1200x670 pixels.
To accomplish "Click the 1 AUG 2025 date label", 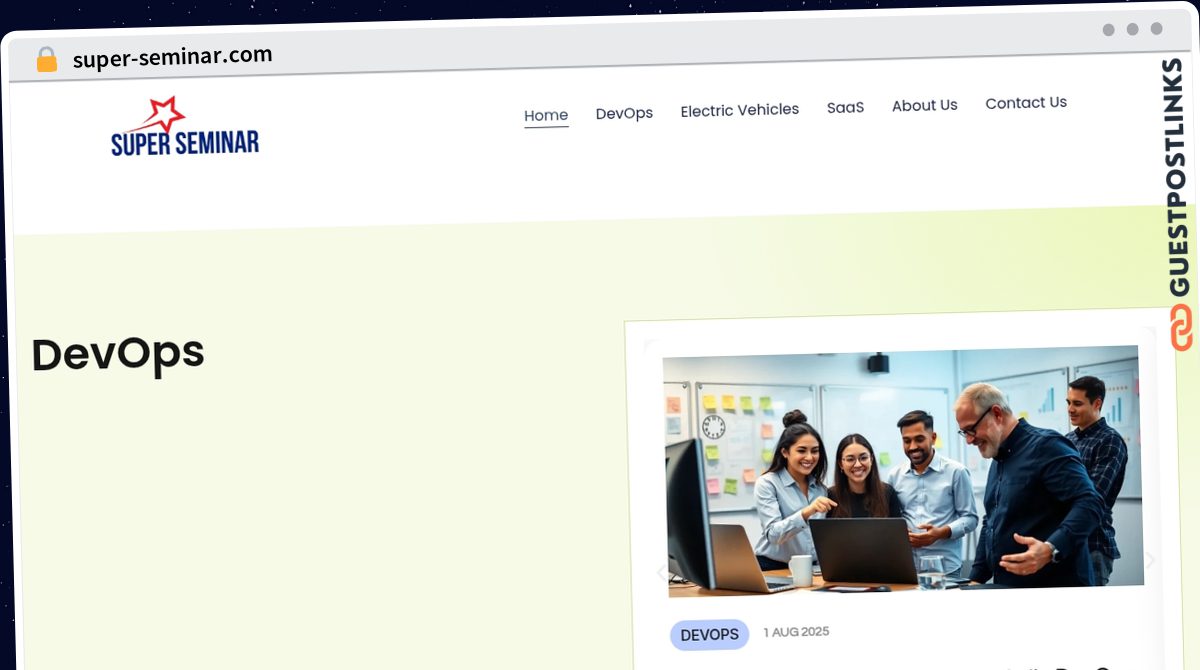I will click(x=795, y=631).
